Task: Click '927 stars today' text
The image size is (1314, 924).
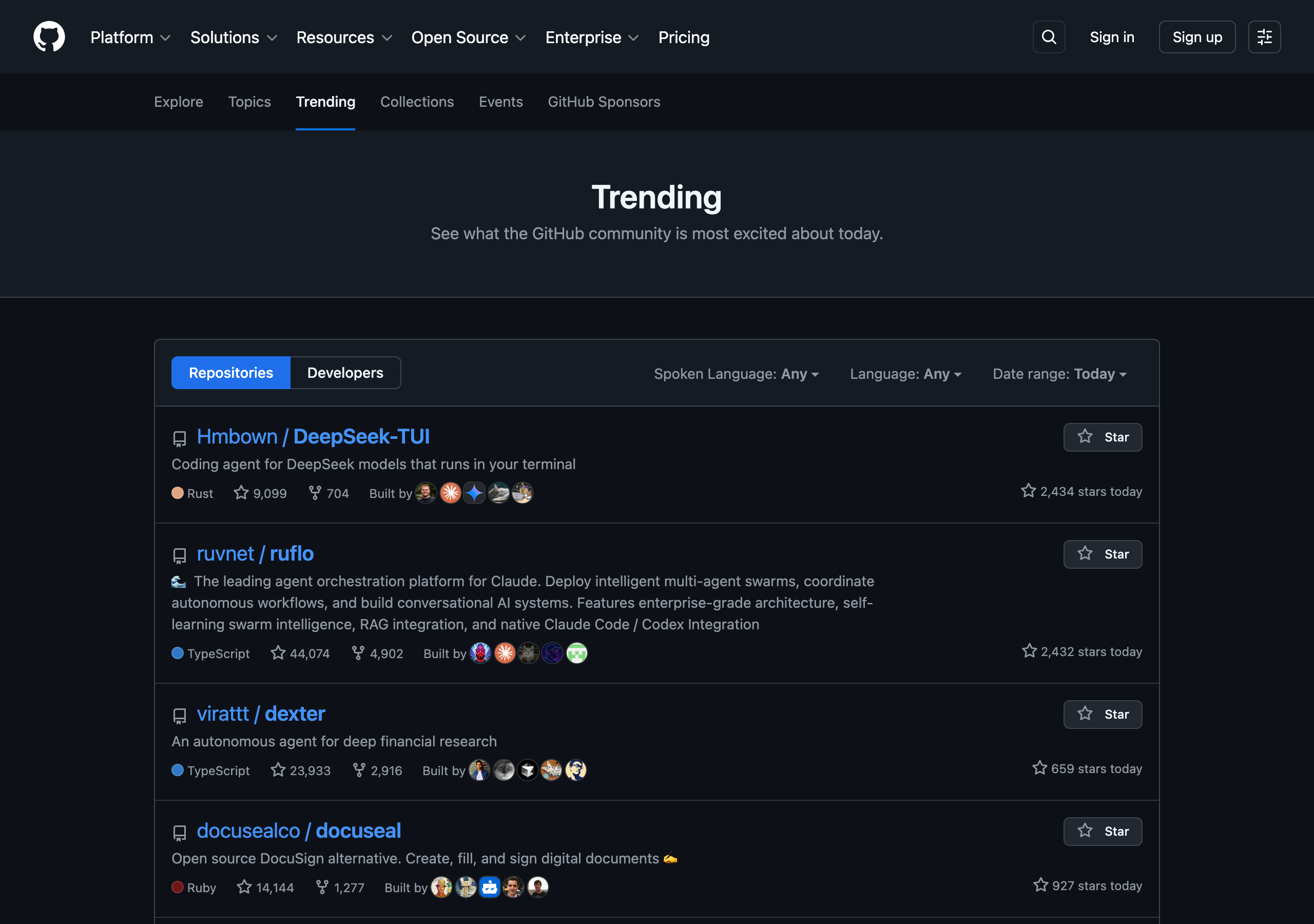Action: (1088, 885)
